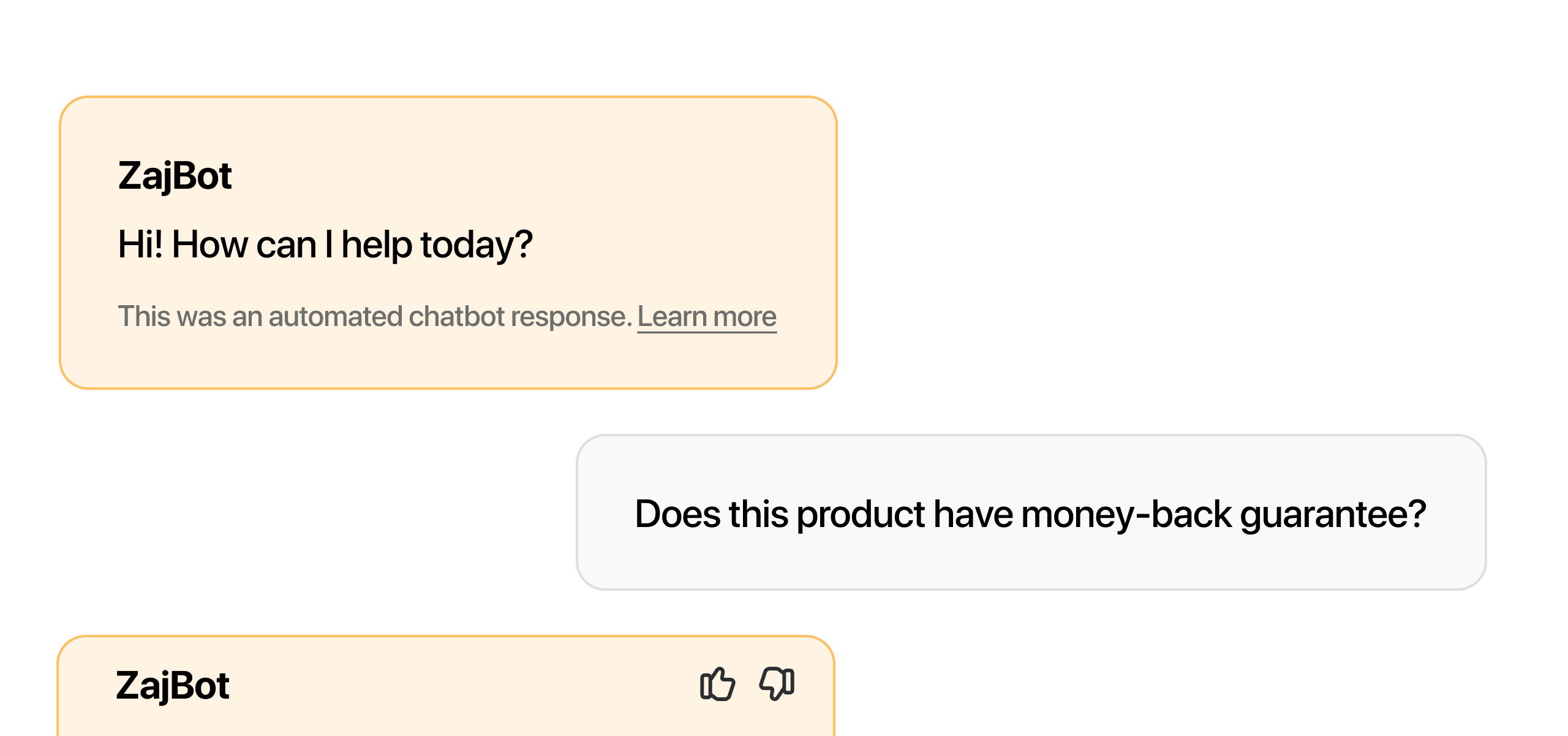Select the ZajBot name in the greeting message
Screen dimensions: 1568x736
tap(175, 176)
